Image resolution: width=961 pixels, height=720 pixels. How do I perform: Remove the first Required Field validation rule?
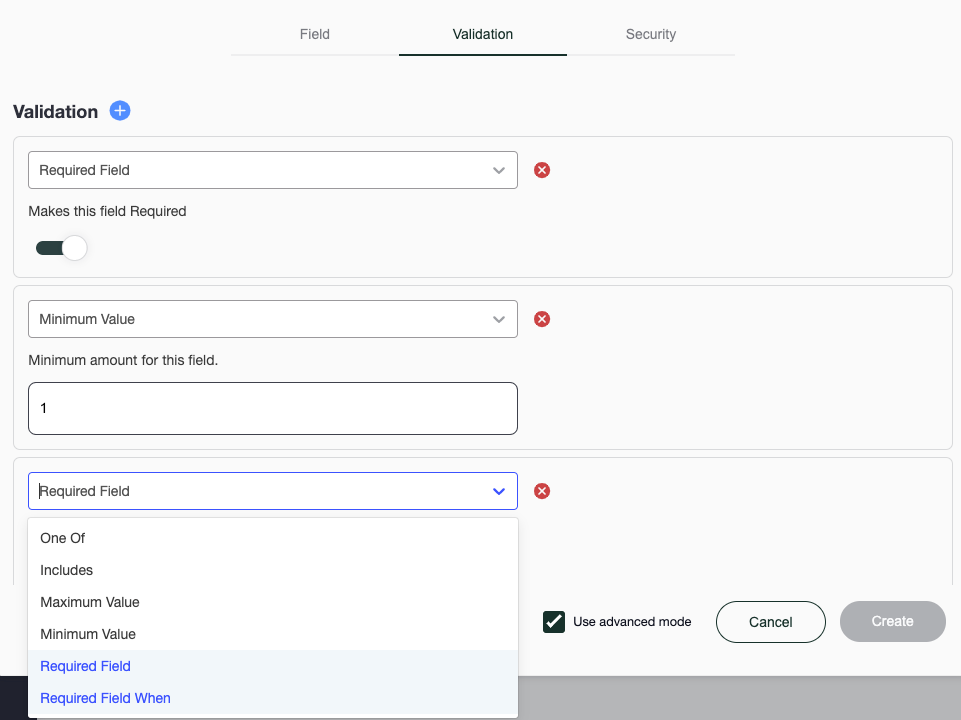(542, 170)
